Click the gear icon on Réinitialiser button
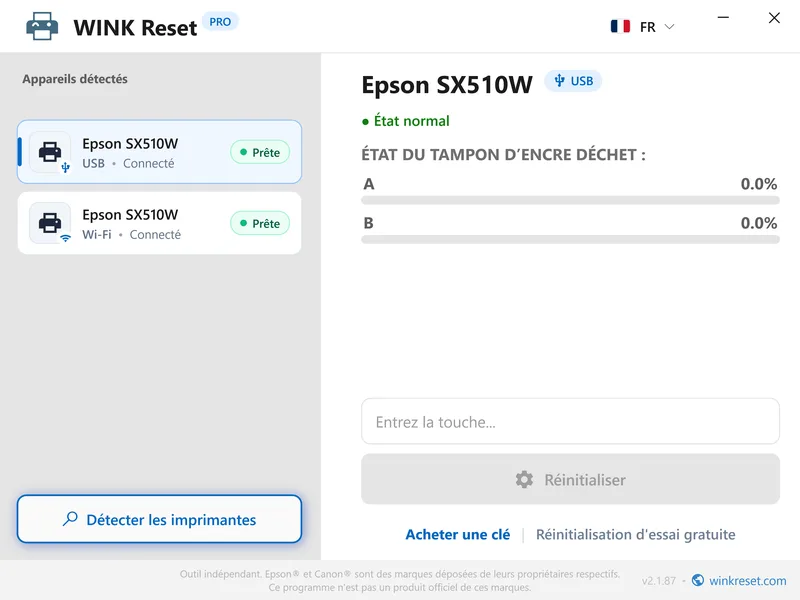 click(524, 480)
